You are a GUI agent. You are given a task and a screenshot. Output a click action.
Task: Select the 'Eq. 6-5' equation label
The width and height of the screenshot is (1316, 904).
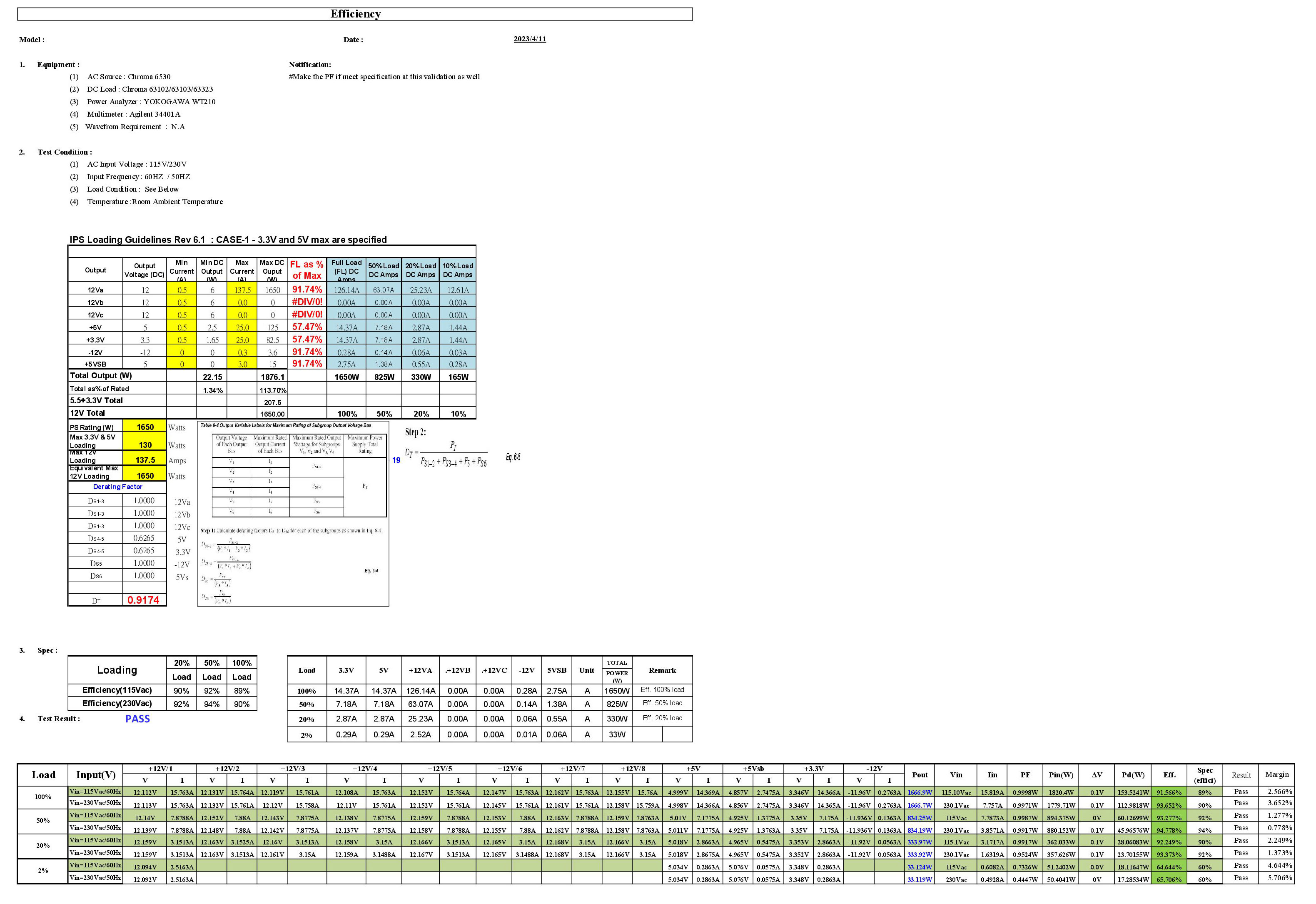tap(513, 457)
